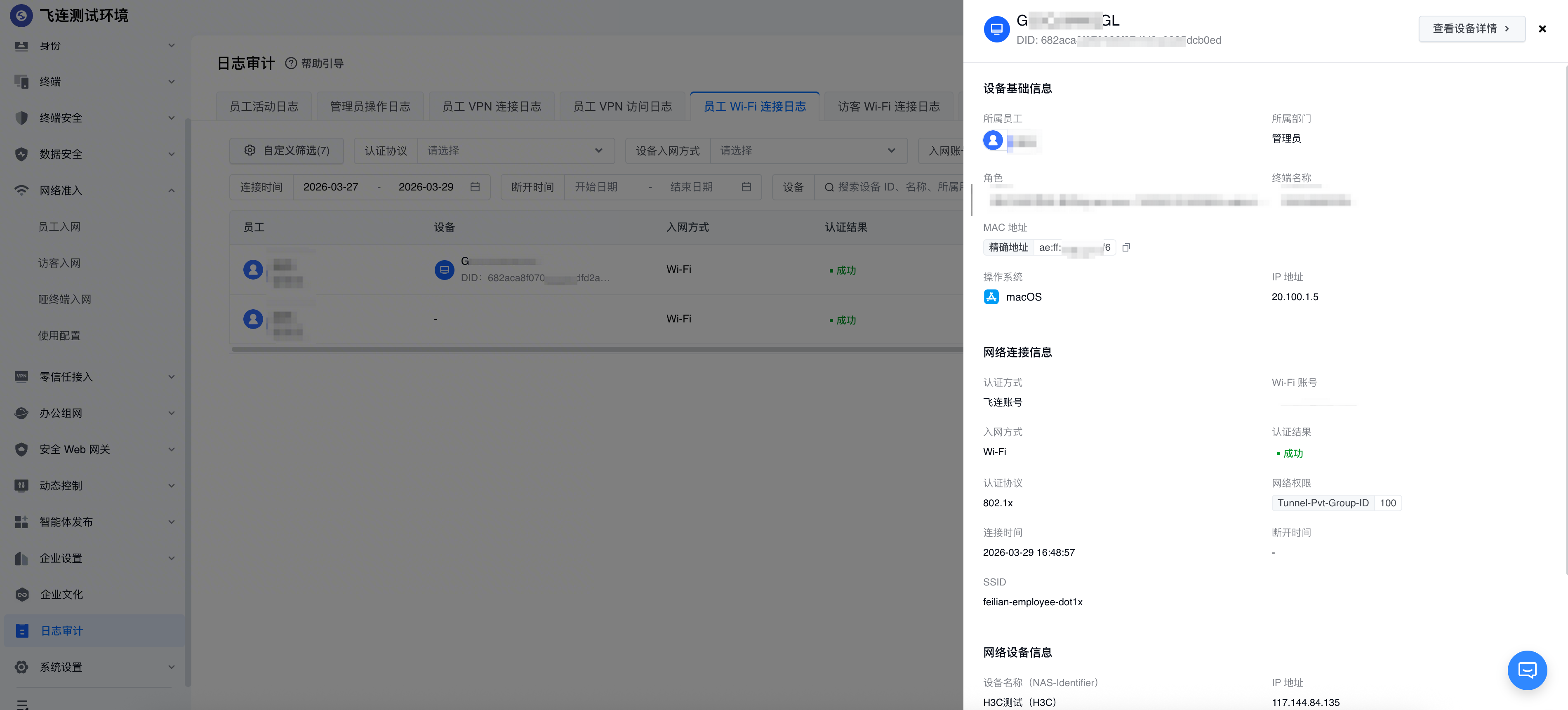Expand the 身份 sidebar menu
1568x710 pixels.
94,46
